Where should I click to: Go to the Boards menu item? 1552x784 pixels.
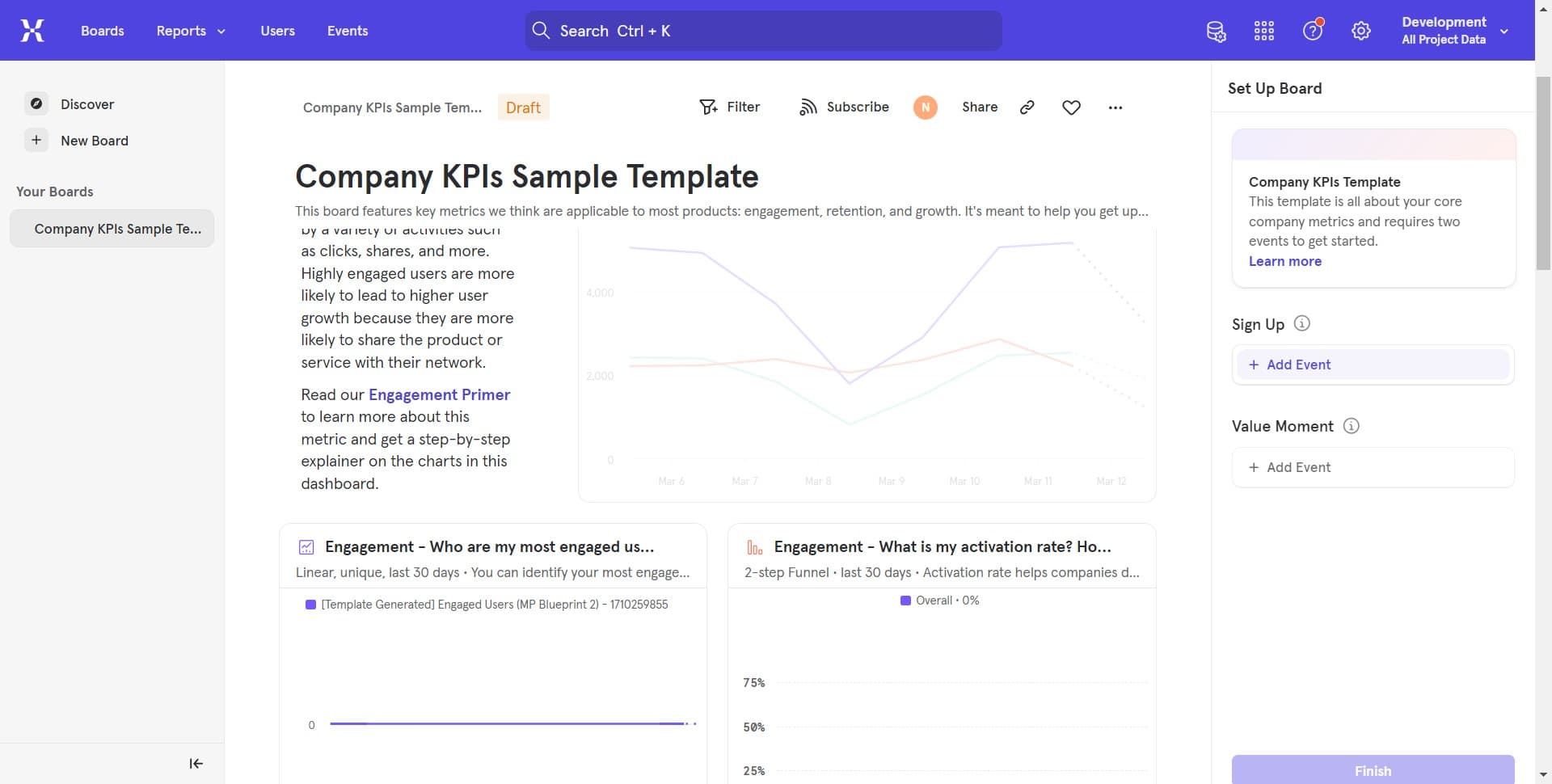point(102,30)
